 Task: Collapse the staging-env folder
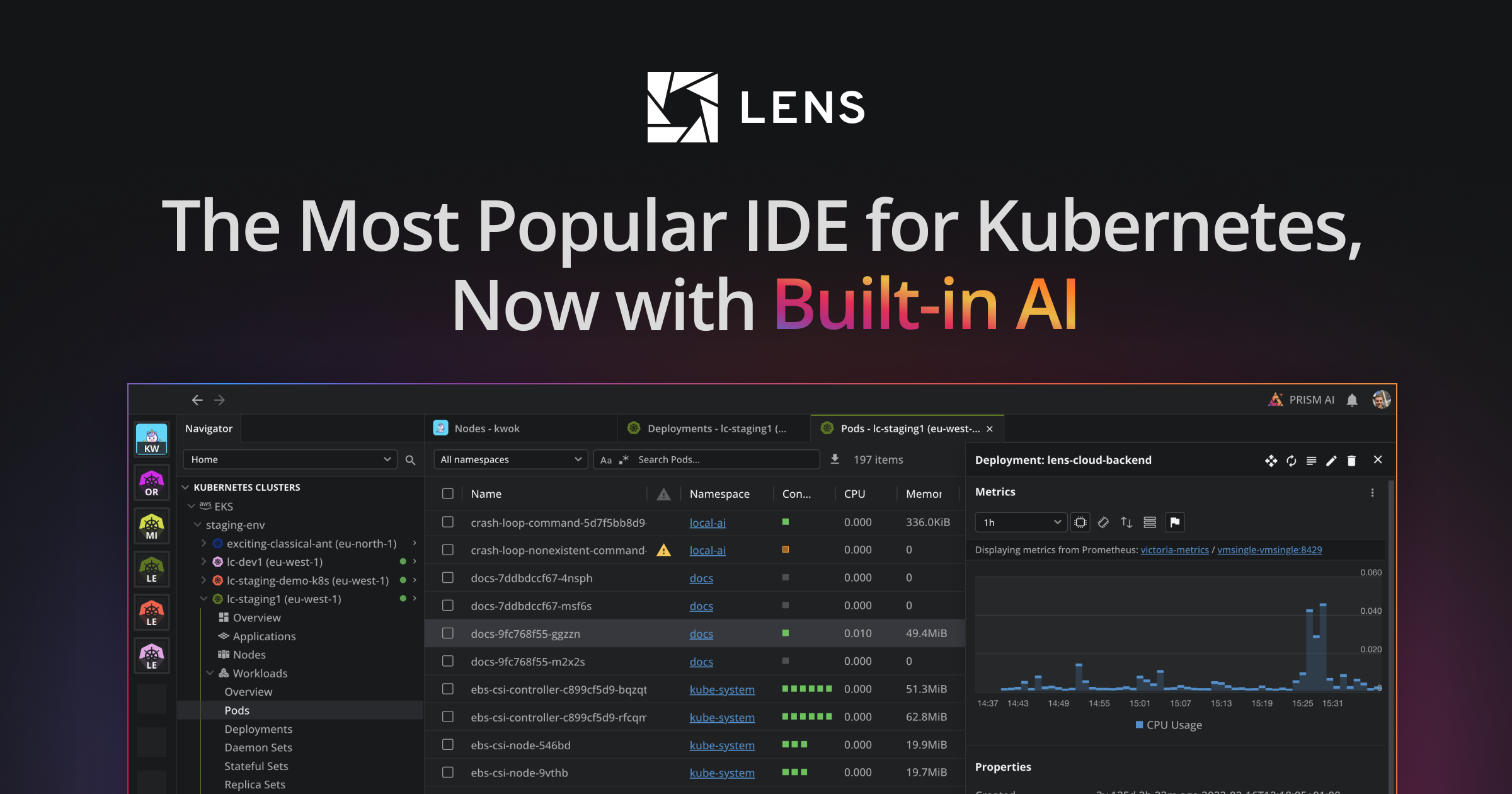click(x=198, y=524)
